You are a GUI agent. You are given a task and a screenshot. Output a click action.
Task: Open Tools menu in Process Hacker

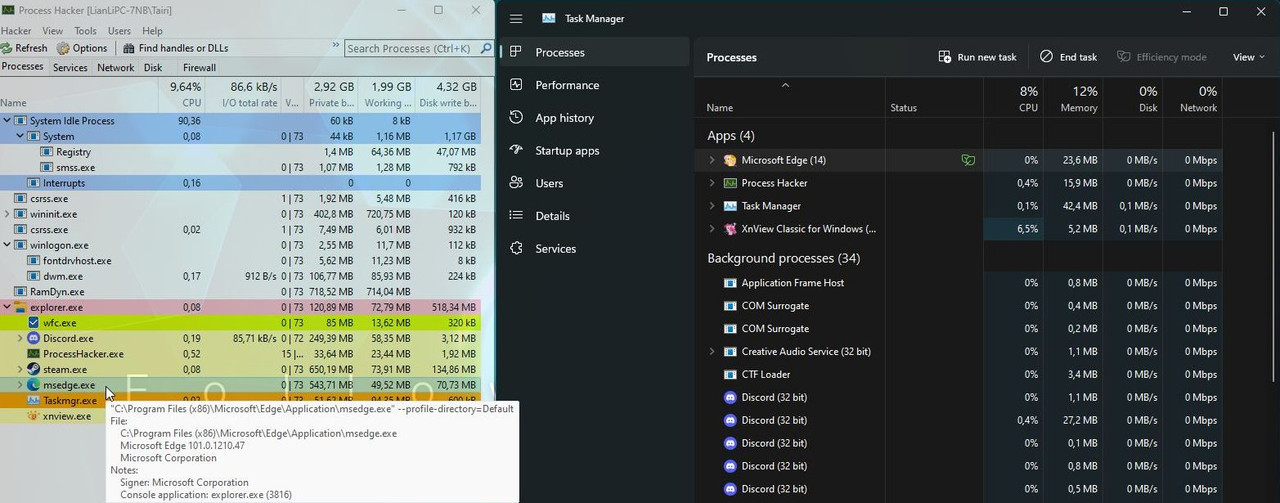(85, 31)
